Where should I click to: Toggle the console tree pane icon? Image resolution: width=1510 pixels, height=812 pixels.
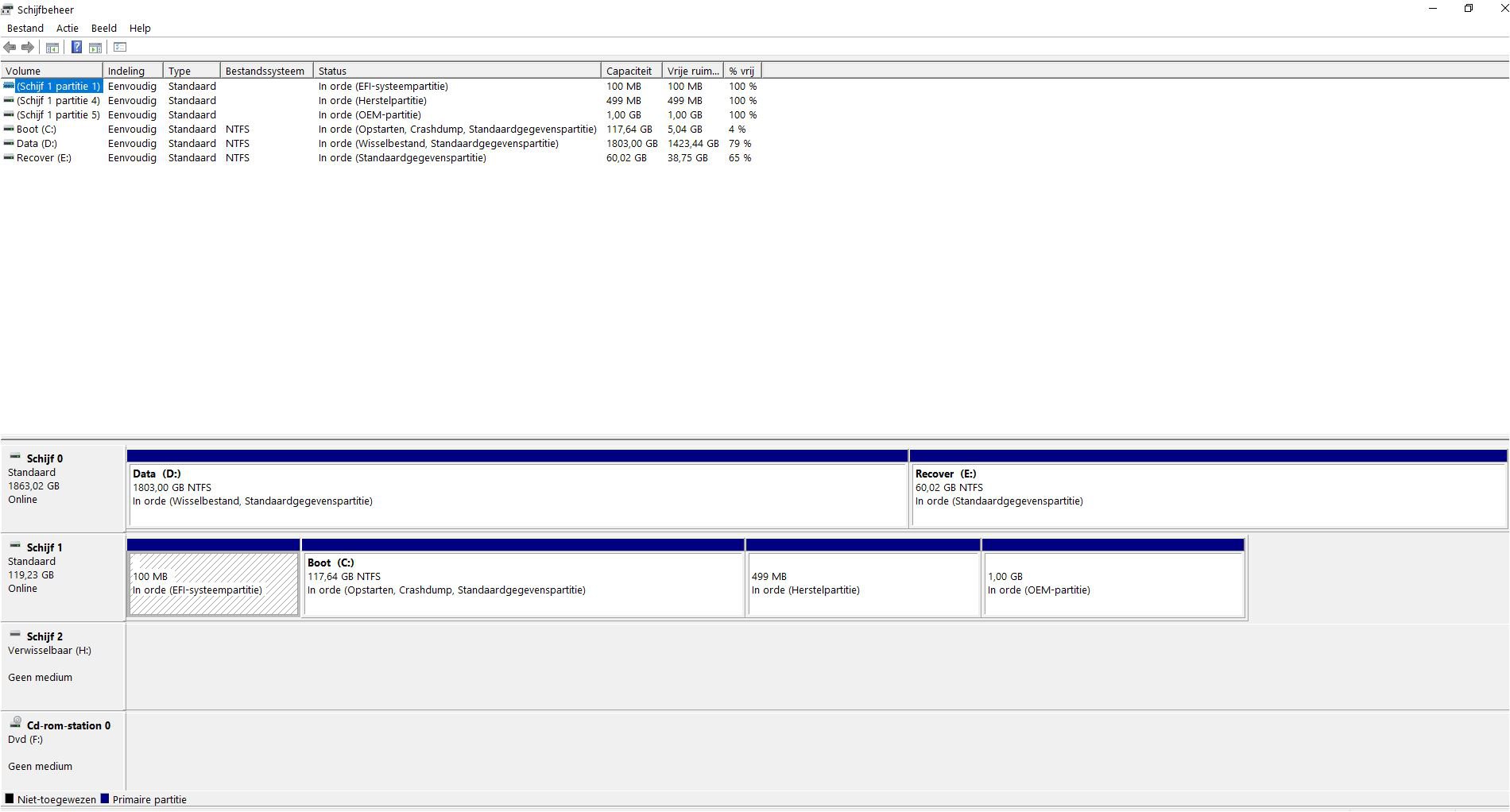point(52,48)
